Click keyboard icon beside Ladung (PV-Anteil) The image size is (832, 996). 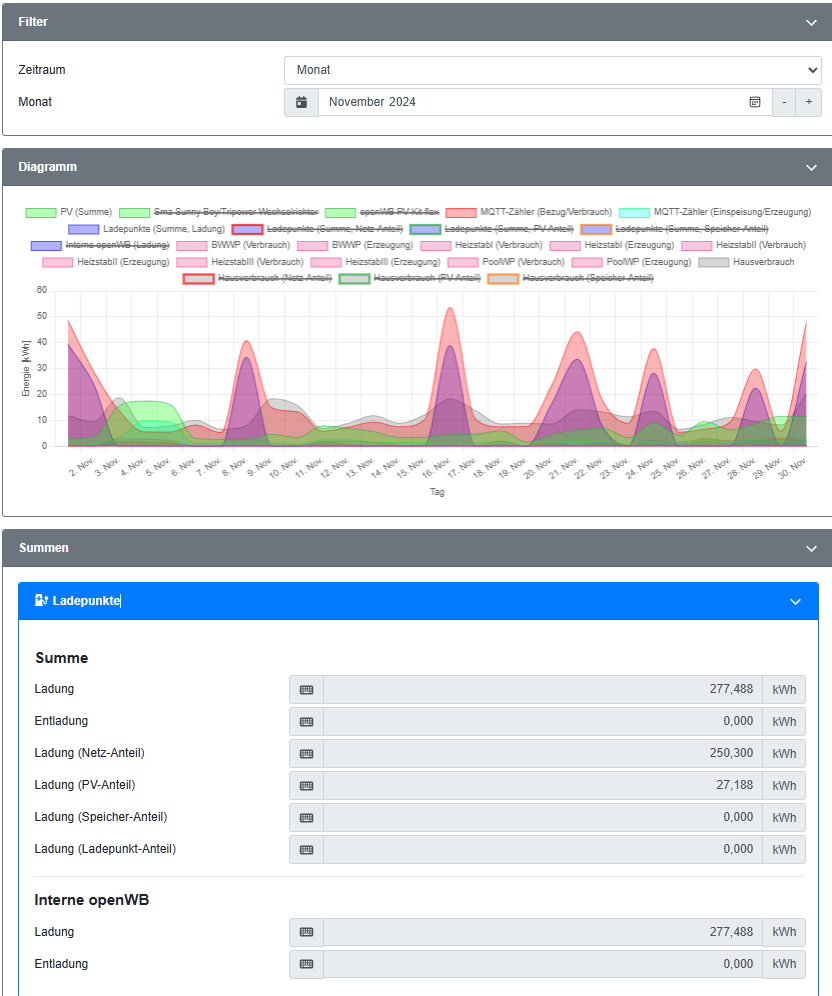pos(306,786)
